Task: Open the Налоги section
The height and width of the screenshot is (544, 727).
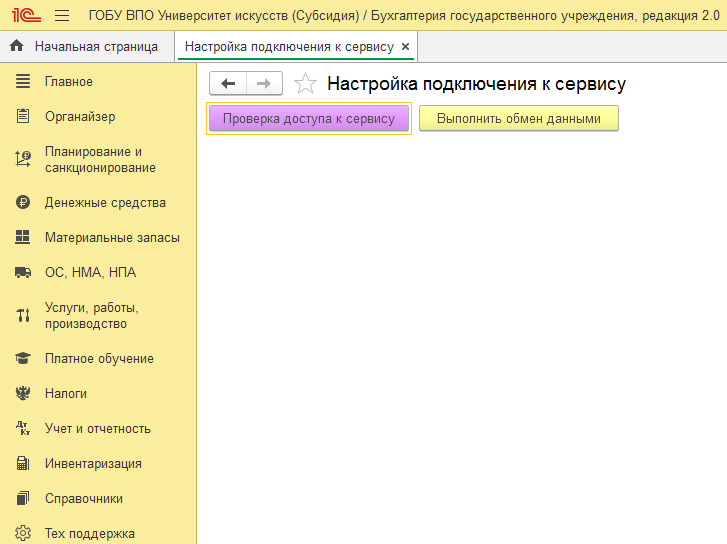Action: [66, 394]
